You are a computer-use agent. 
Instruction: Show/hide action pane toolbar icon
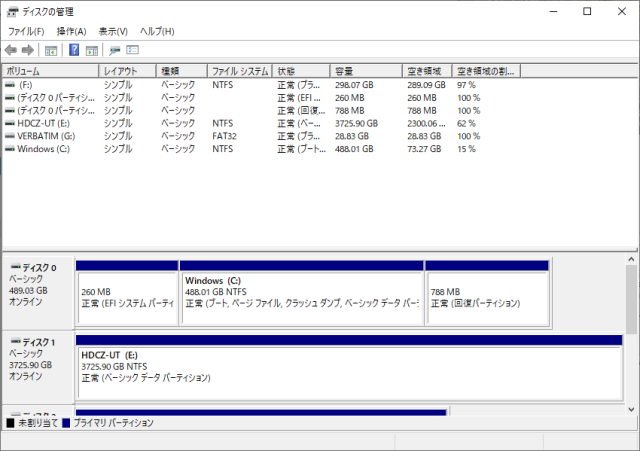92,51
